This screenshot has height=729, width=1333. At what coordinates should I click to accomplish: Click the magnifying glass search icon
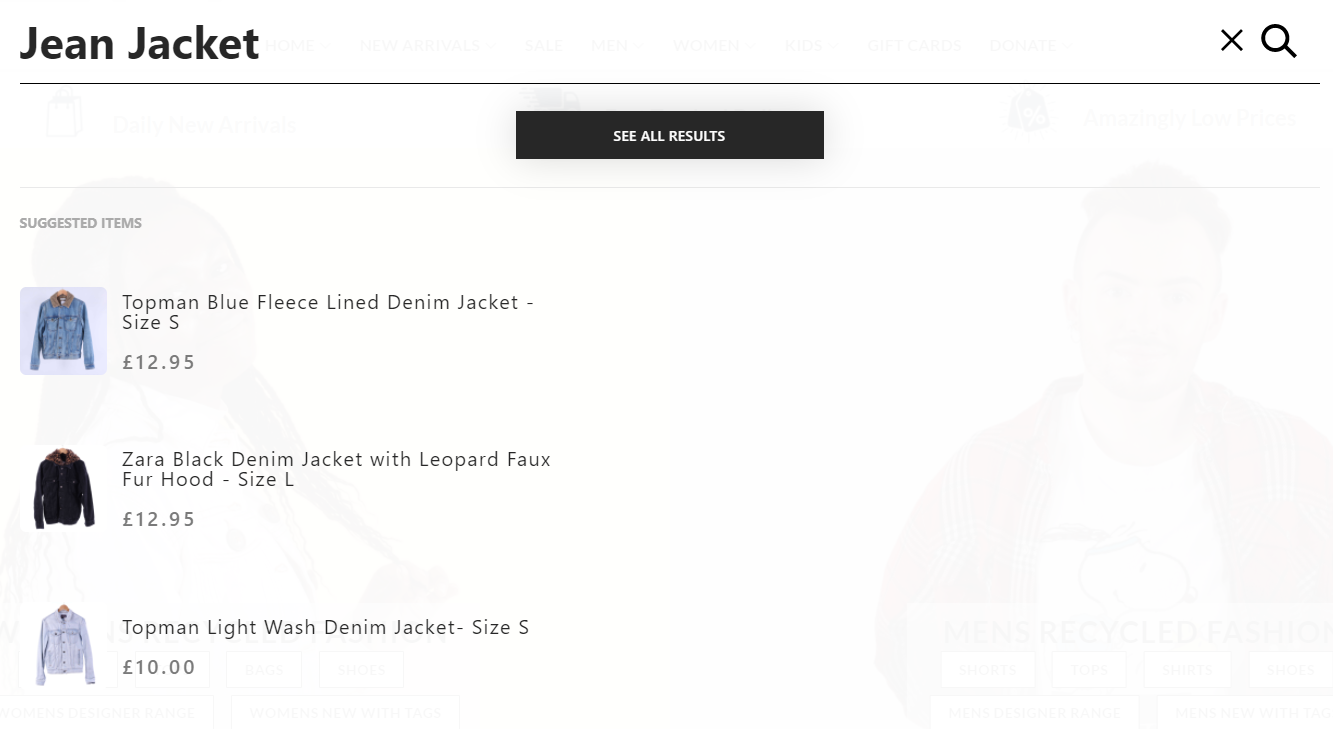coord(1278,41)
